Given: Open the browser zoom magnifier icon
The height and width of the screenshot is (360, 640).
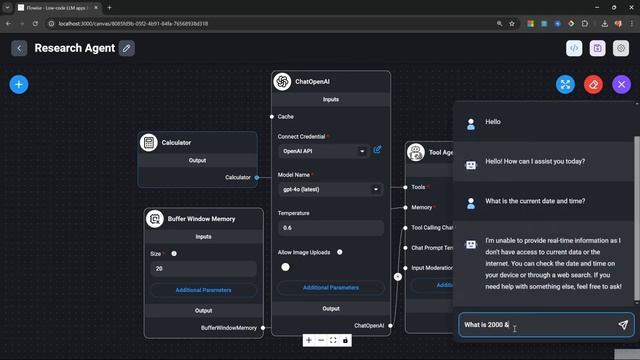Looking at the screenshot, I should point(500,24).
